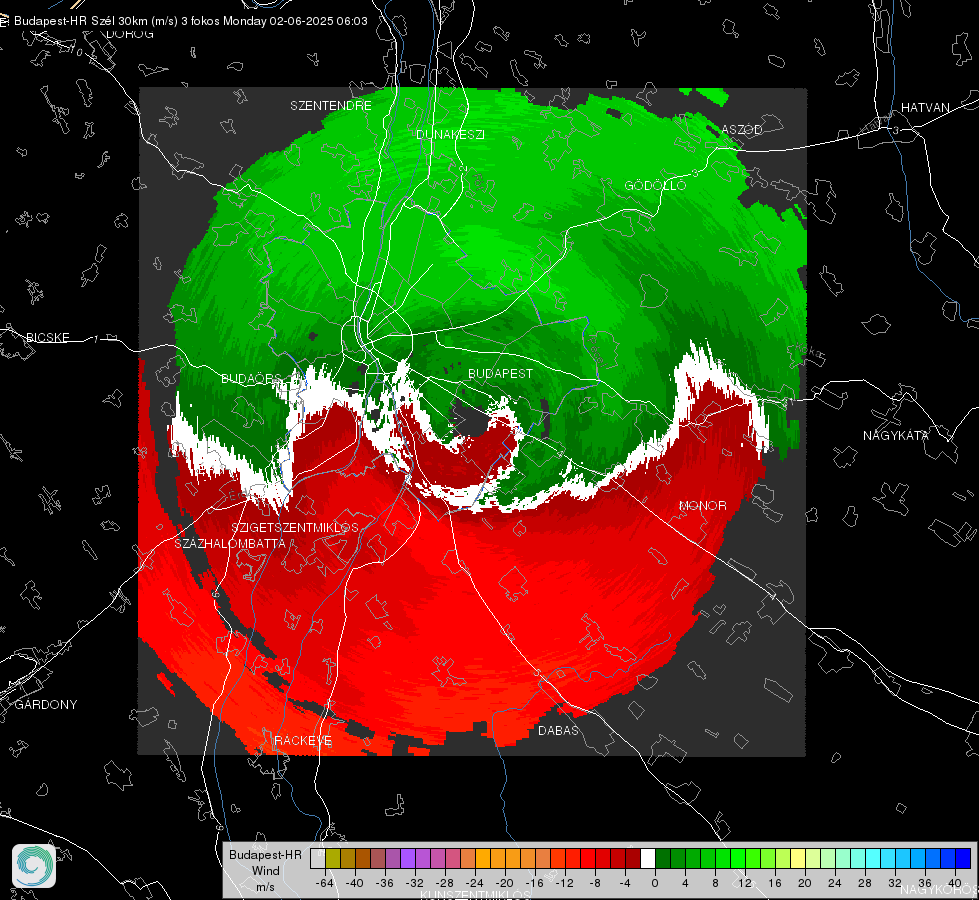Click the Budapest-HR text in the legend
This screenshot has width=979, height=900.
coord(265,854)
